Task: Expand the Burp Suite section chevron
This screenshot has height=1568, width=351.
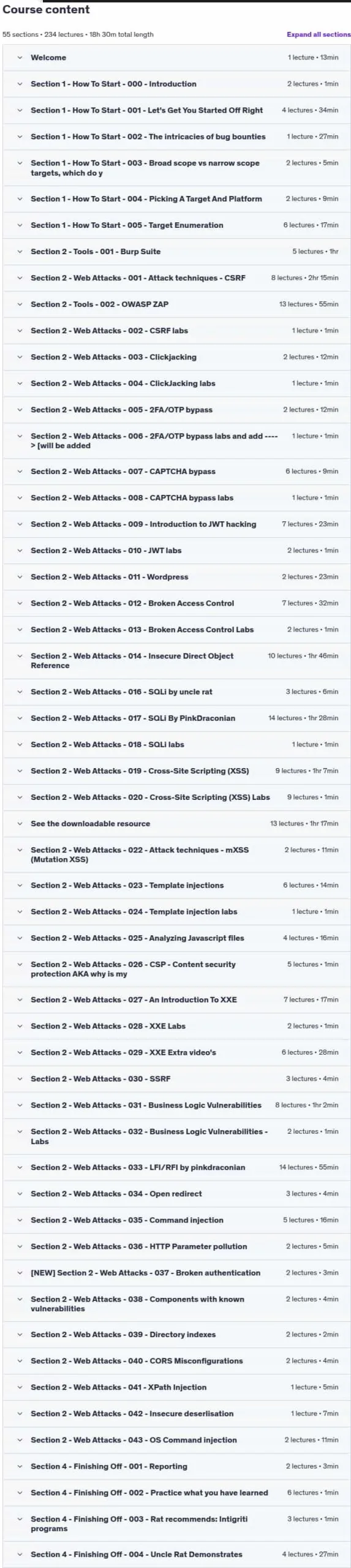Action: click(x=20, y=252)
